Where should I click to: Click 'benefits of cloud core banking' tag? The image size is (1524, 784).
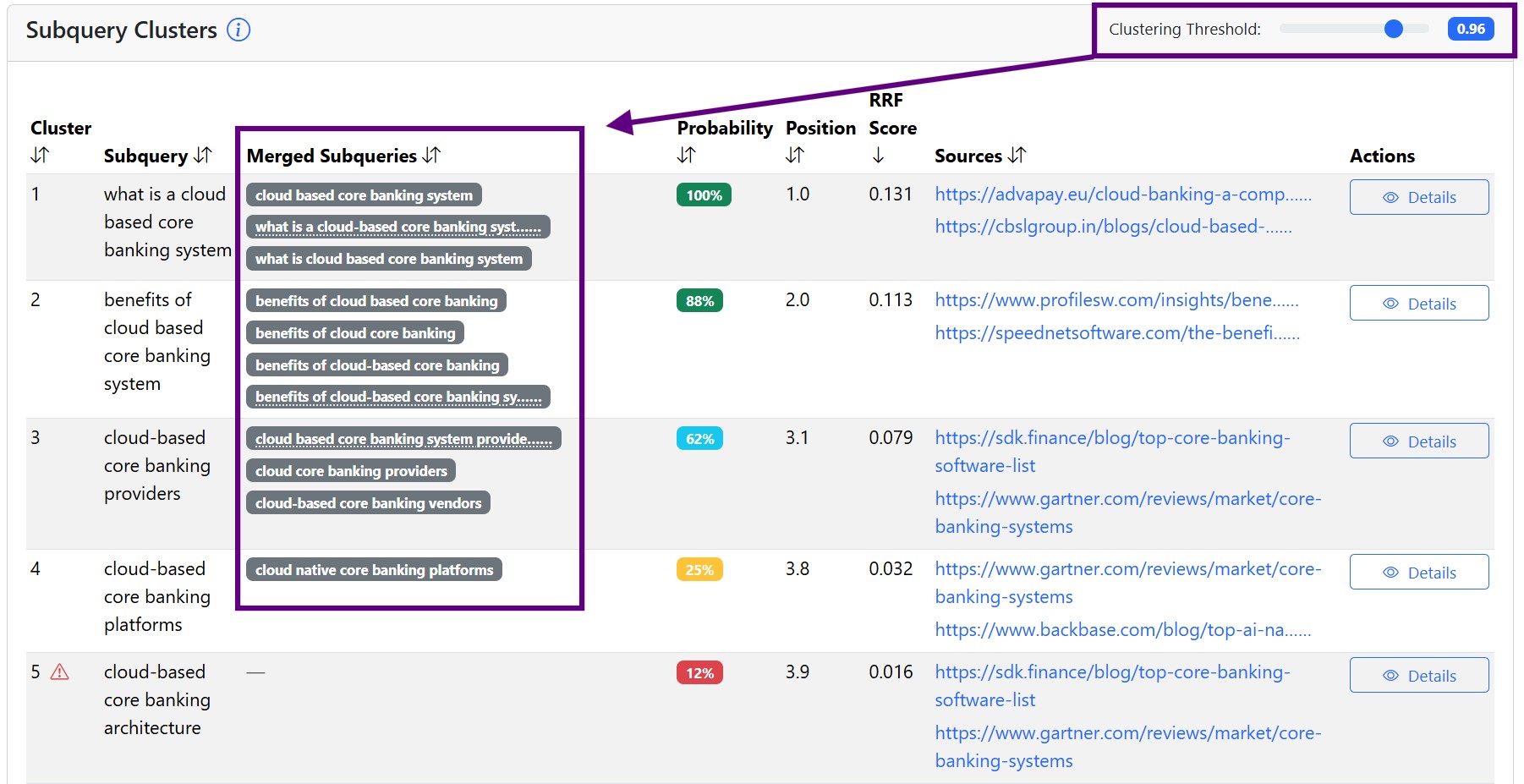(x=355, y=333)
